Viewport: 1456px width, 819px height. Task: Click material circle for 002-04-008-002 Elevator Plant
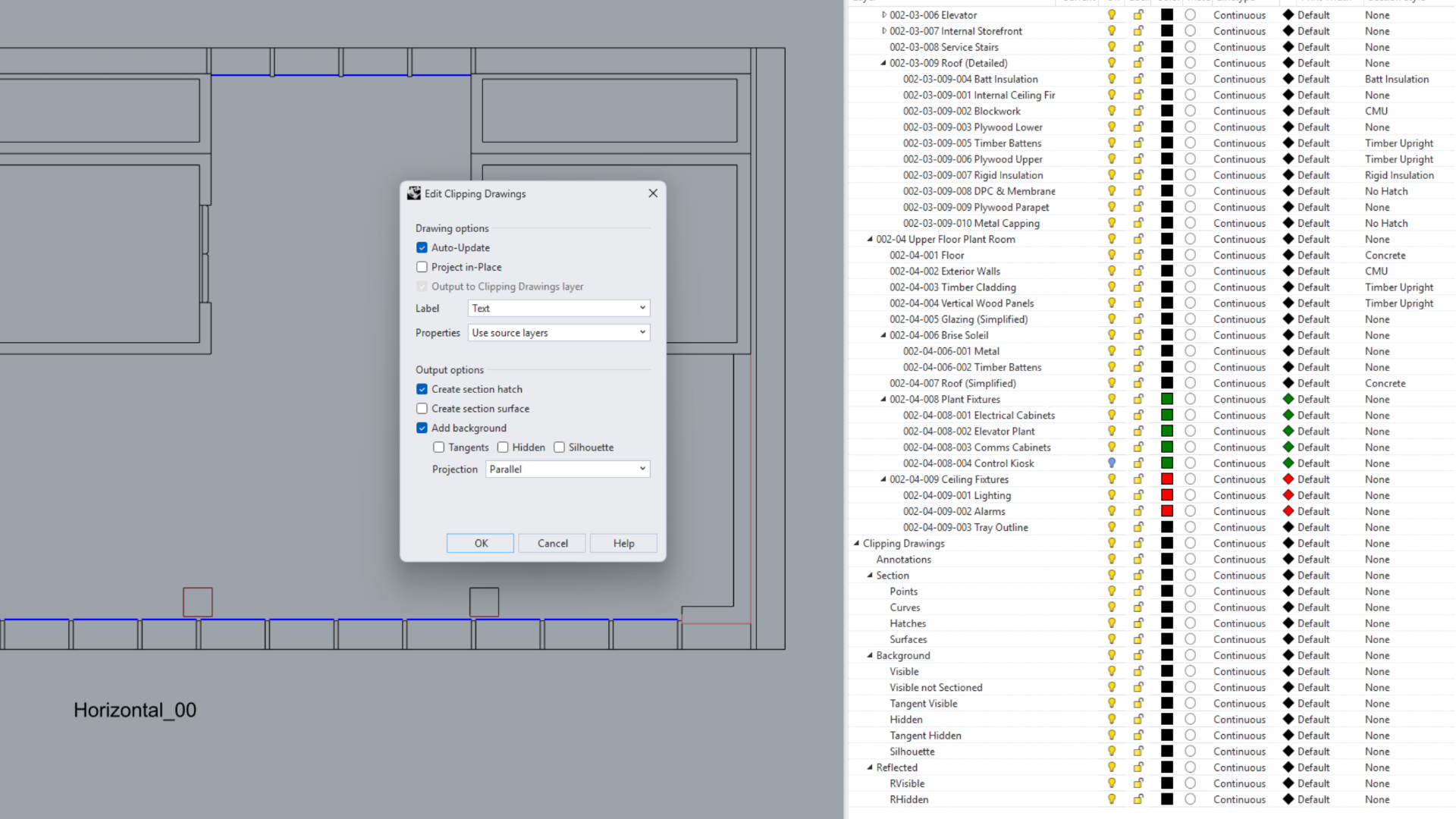point(1191,431)
